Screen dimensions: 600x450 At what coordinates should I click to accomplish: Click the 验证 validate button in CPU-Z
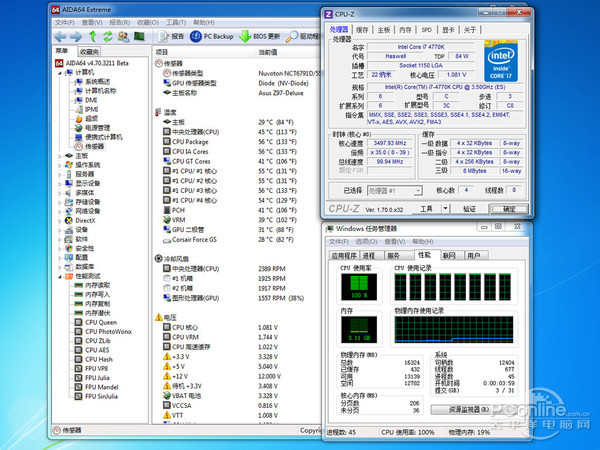point(468,208)
